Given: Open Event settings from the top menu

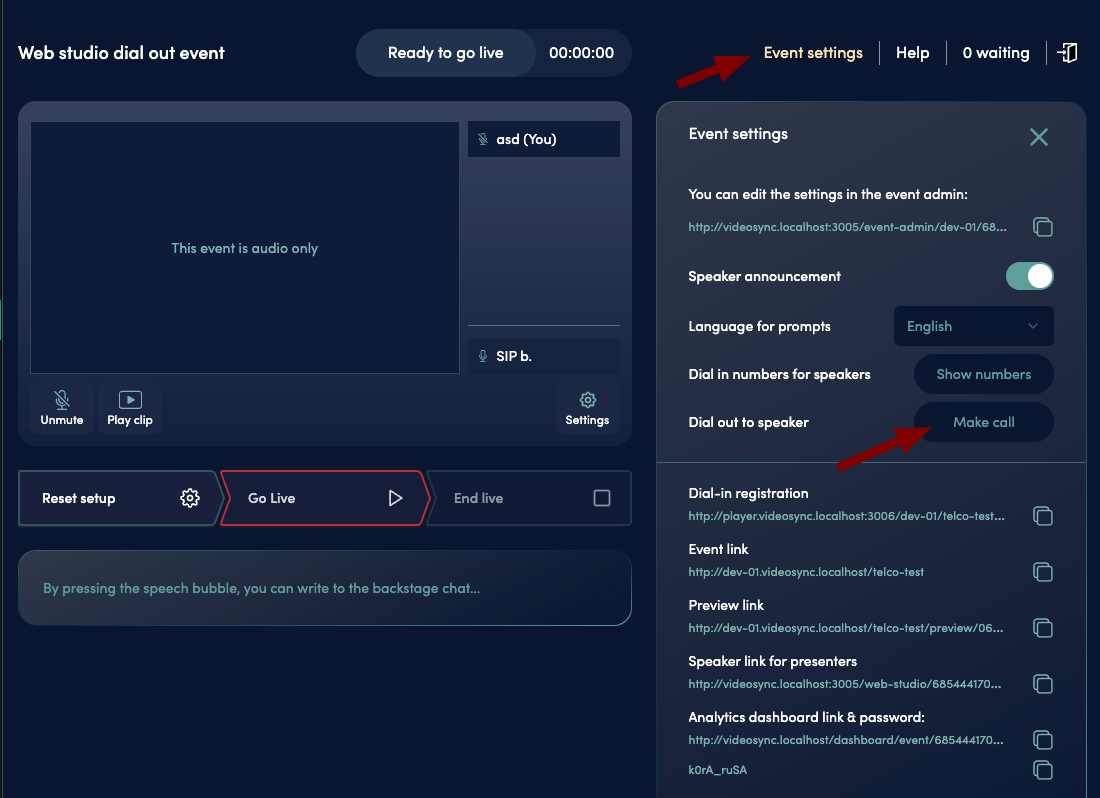Looking at the screenshot, I should pos(813,52).
